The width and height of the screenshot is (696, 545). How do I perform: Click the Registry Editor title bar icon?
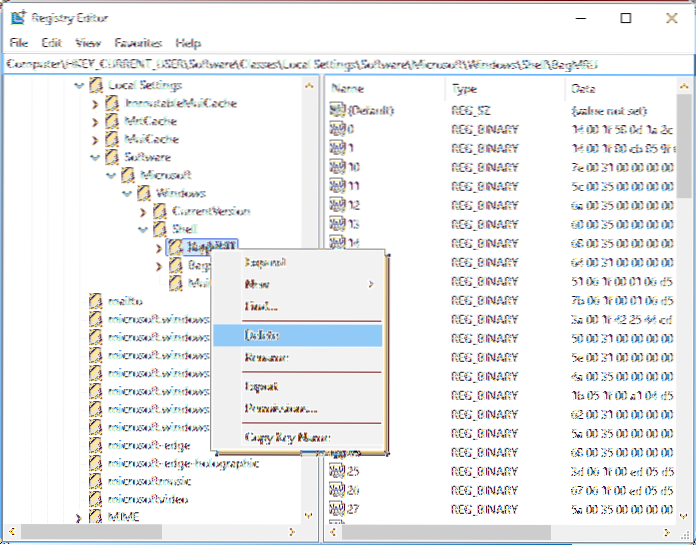coord(19,18)
